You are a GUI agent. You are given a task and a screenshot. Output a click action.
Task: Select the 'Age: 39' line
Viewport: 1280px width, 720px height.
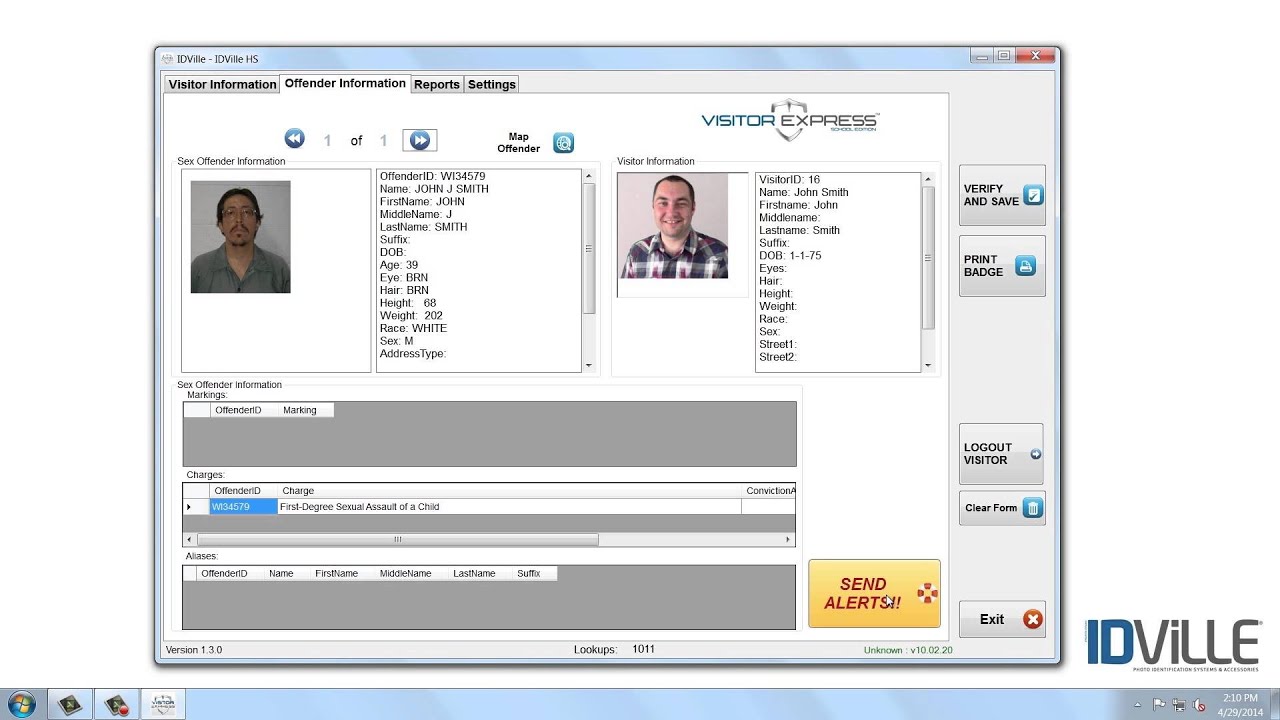coord(399,265)
